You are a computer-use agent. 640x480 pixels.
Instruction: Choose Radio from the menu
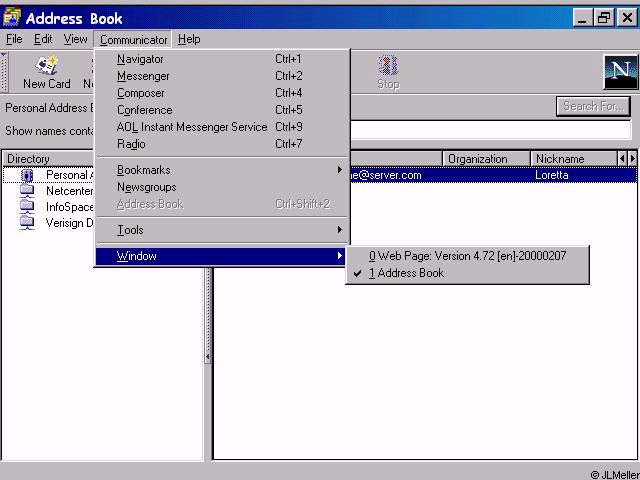click(x=222, y=144)
